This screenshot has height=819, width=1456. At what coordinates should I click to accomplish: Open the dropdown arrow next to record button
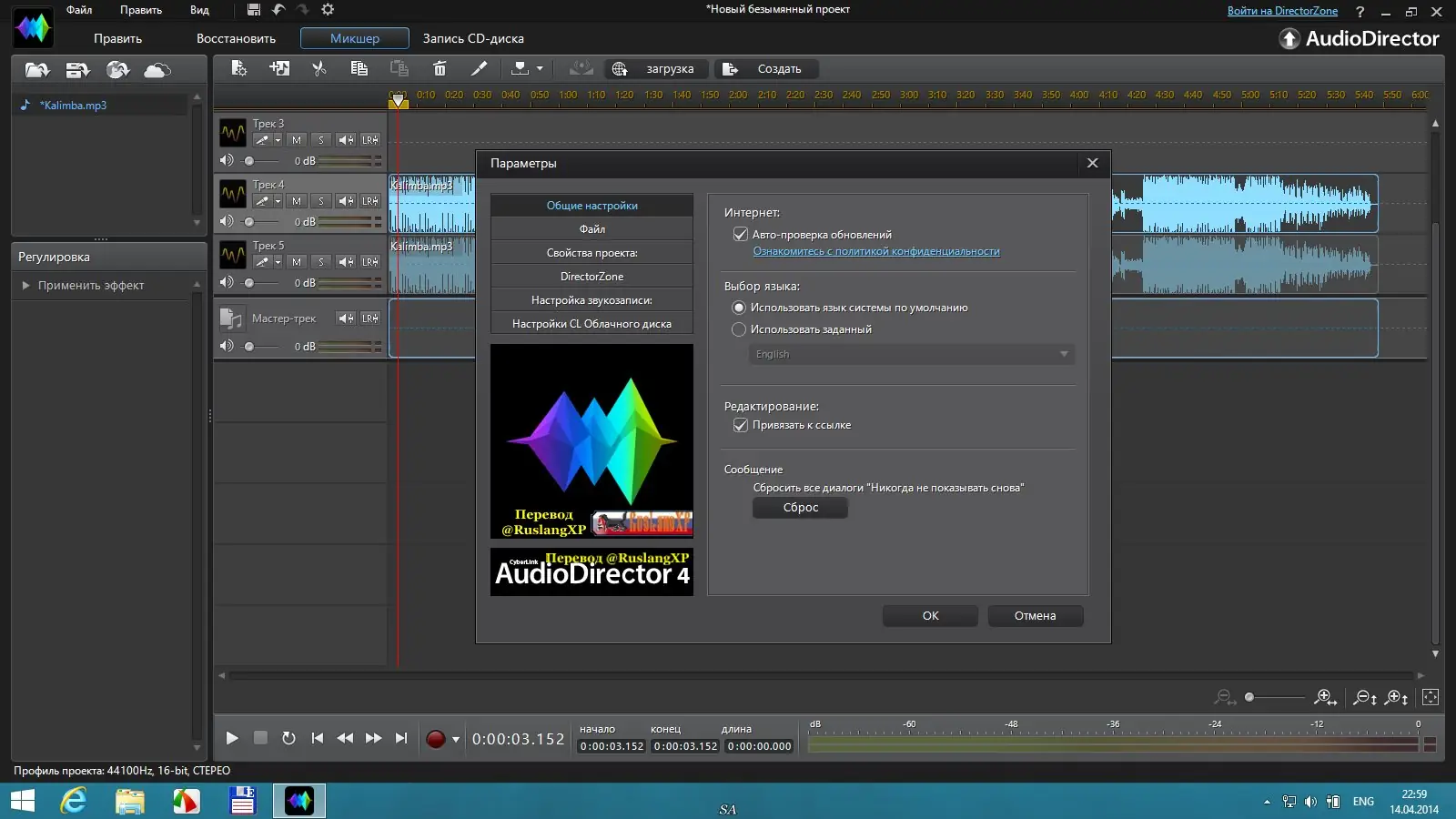pyautogui.click(x=456, y=739)
